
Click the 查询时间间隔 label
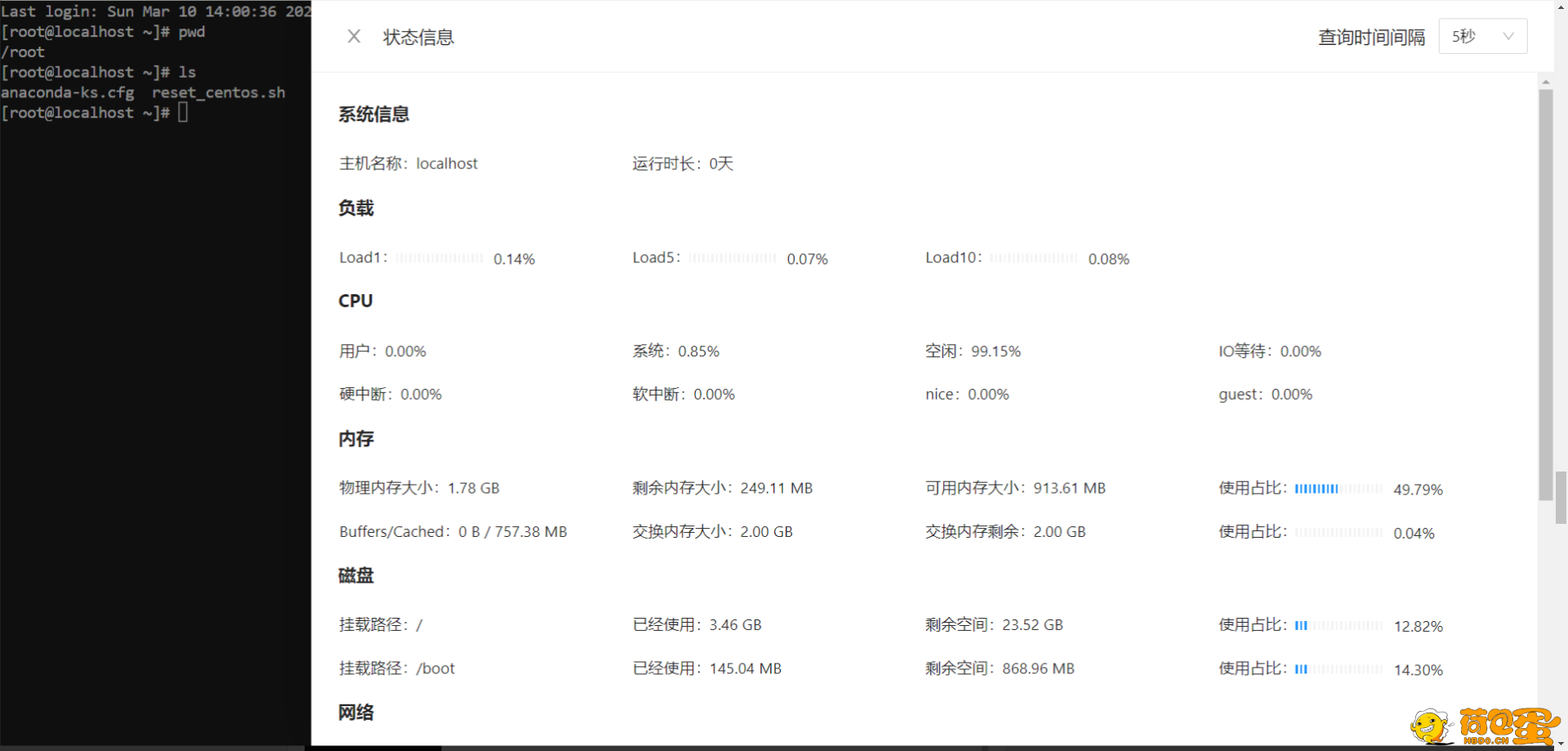pos(1371,37)
